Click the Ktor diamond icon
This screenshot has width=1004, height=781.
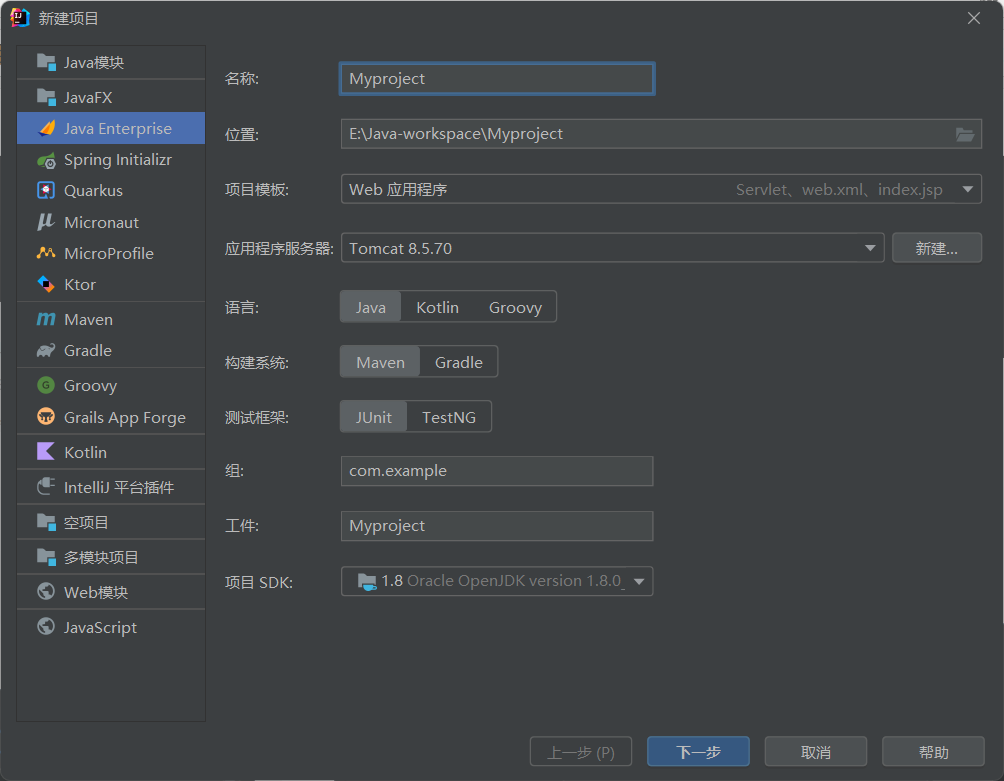(46, 284)
